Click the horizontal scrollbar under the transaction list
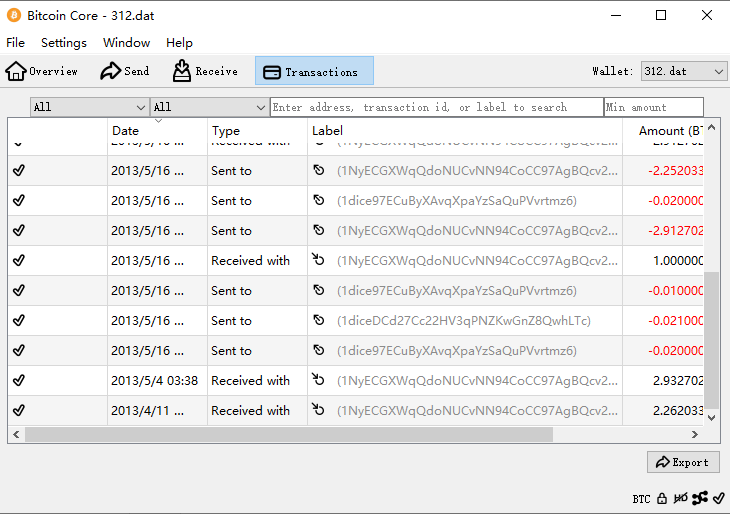This screenshot has width=730, height=514. 288,434
